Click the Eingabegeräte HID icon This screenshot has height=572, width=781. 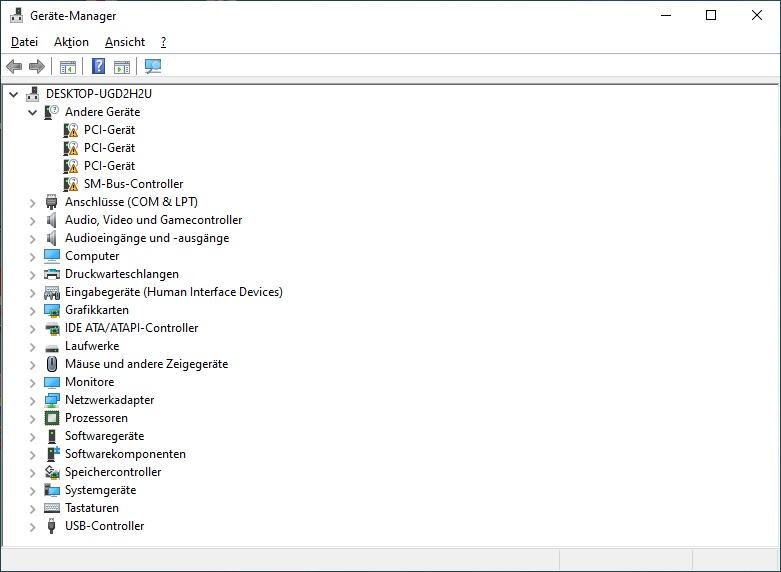pyautogui.click(x=52, y=292)
